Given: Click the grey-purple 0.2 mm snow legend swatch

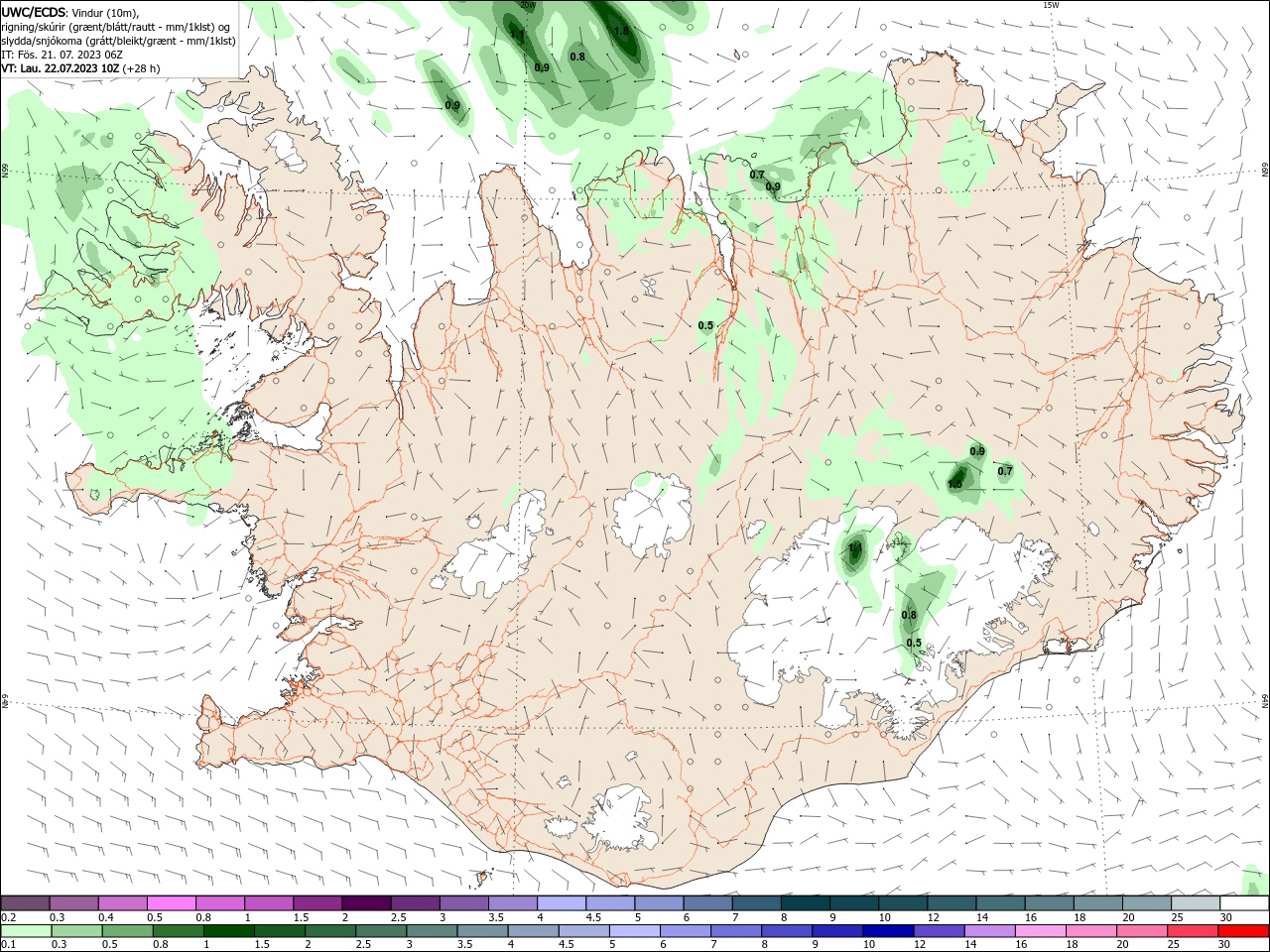Looking at the screenshot, I should (x=25, y=903).
